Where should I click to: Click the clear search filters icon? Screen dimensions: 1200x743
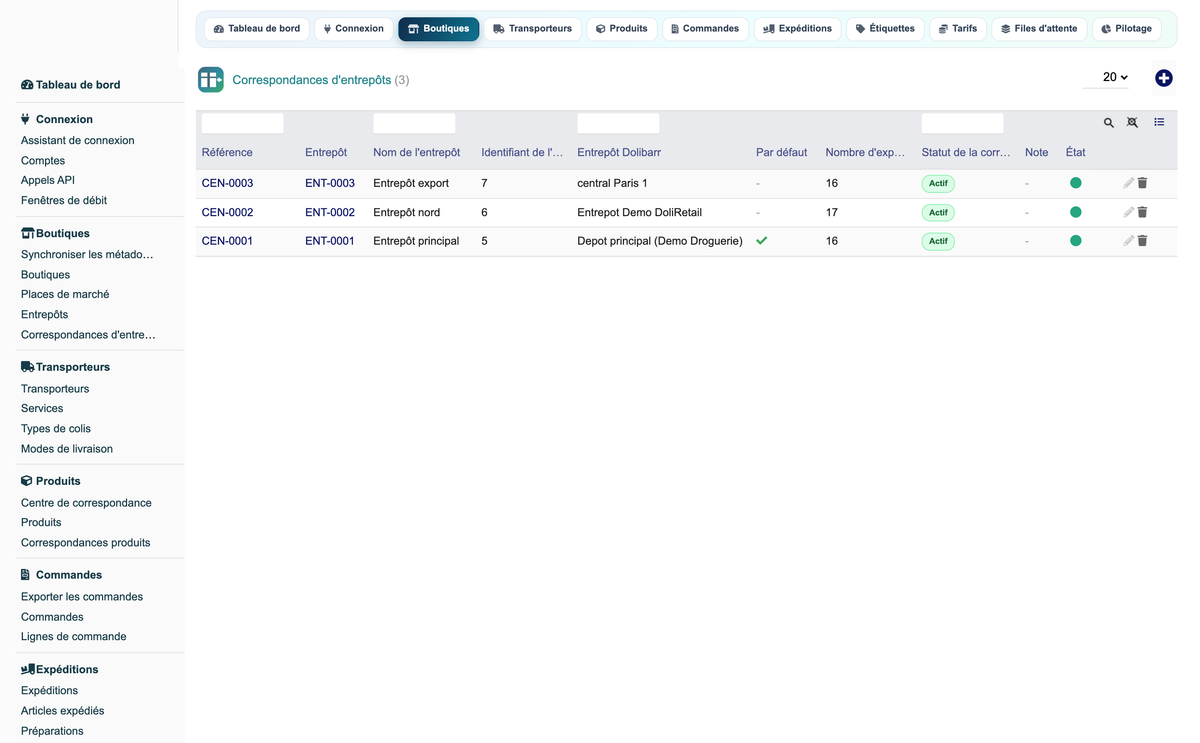tap(1132, 123)
